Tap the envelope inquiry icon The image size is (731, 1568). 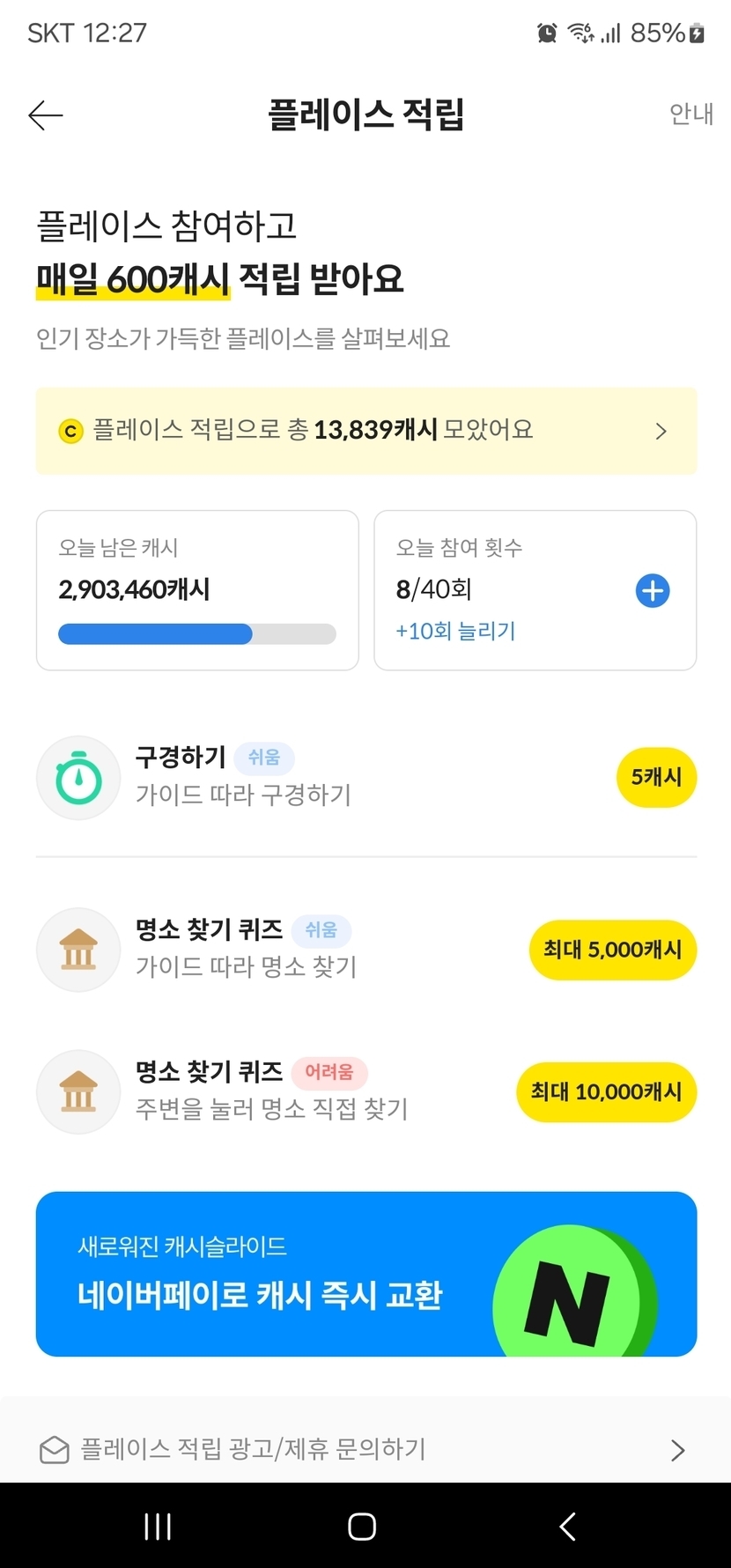55,1449
